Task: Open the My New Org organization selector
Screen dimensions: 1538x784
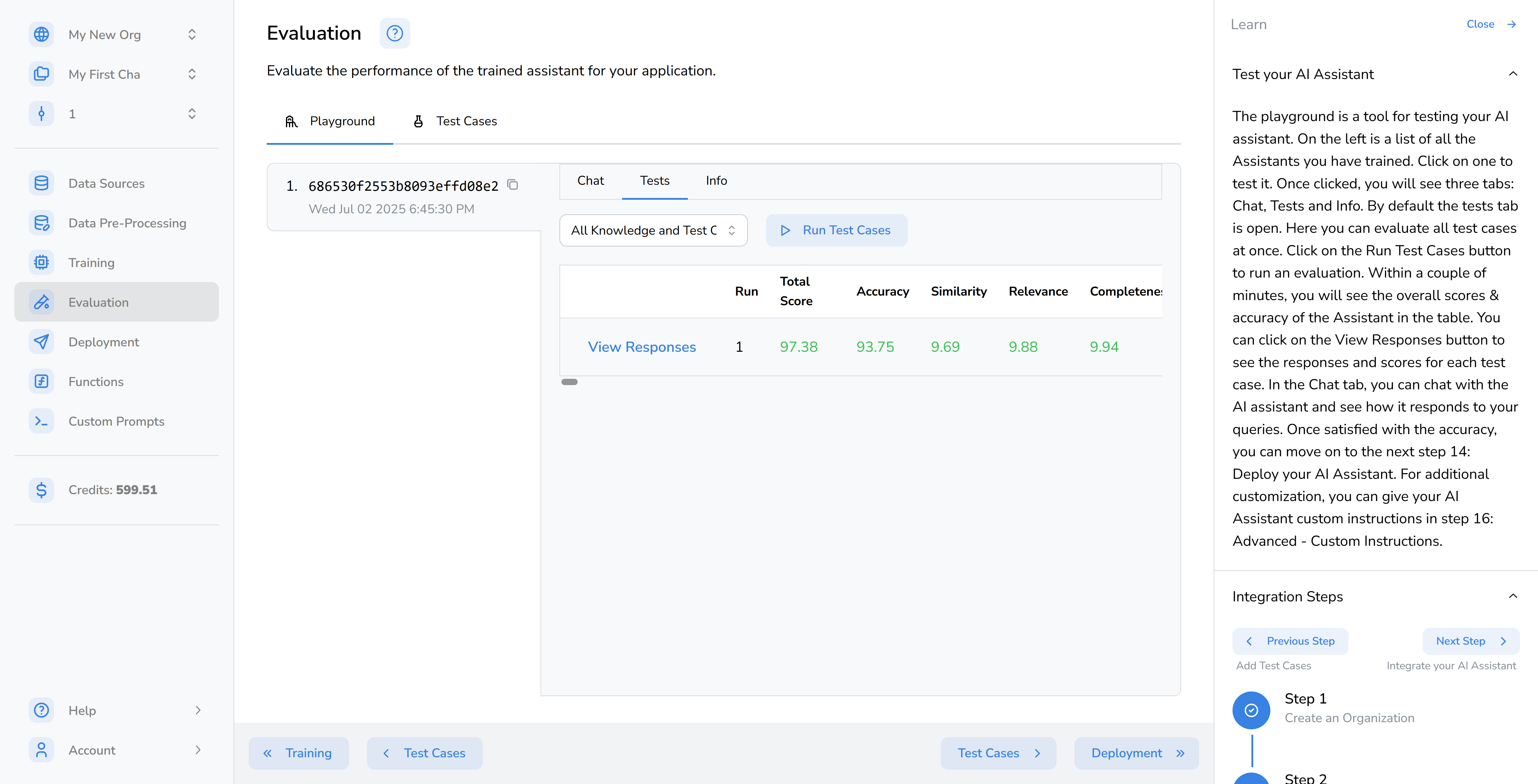Action: point(117,35)
